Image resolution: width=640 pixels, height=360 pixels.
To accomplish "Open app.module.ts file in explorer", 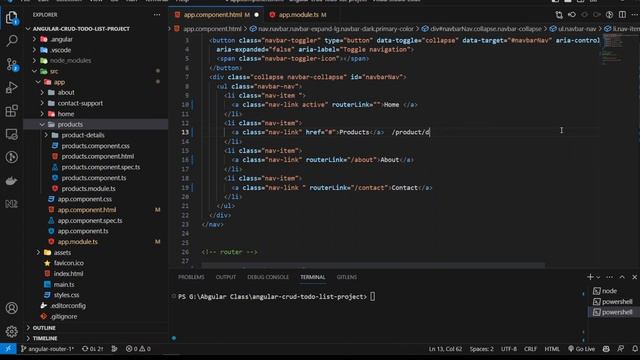I will point(78,242).
